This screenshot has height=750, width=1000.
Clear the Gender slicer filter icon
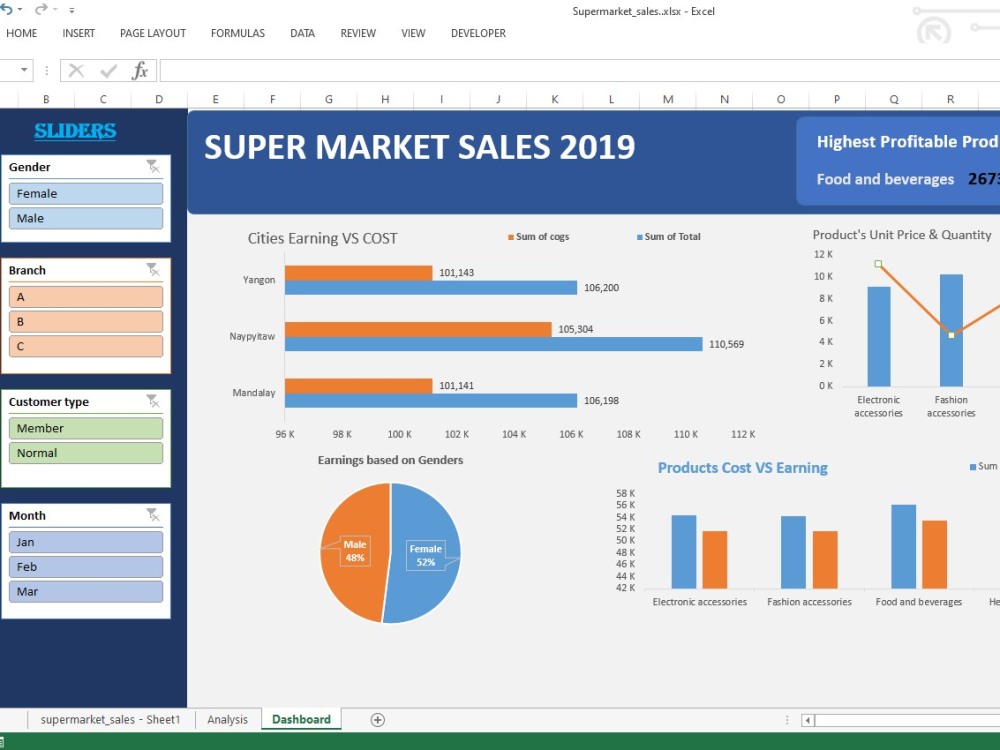(153, 166)
